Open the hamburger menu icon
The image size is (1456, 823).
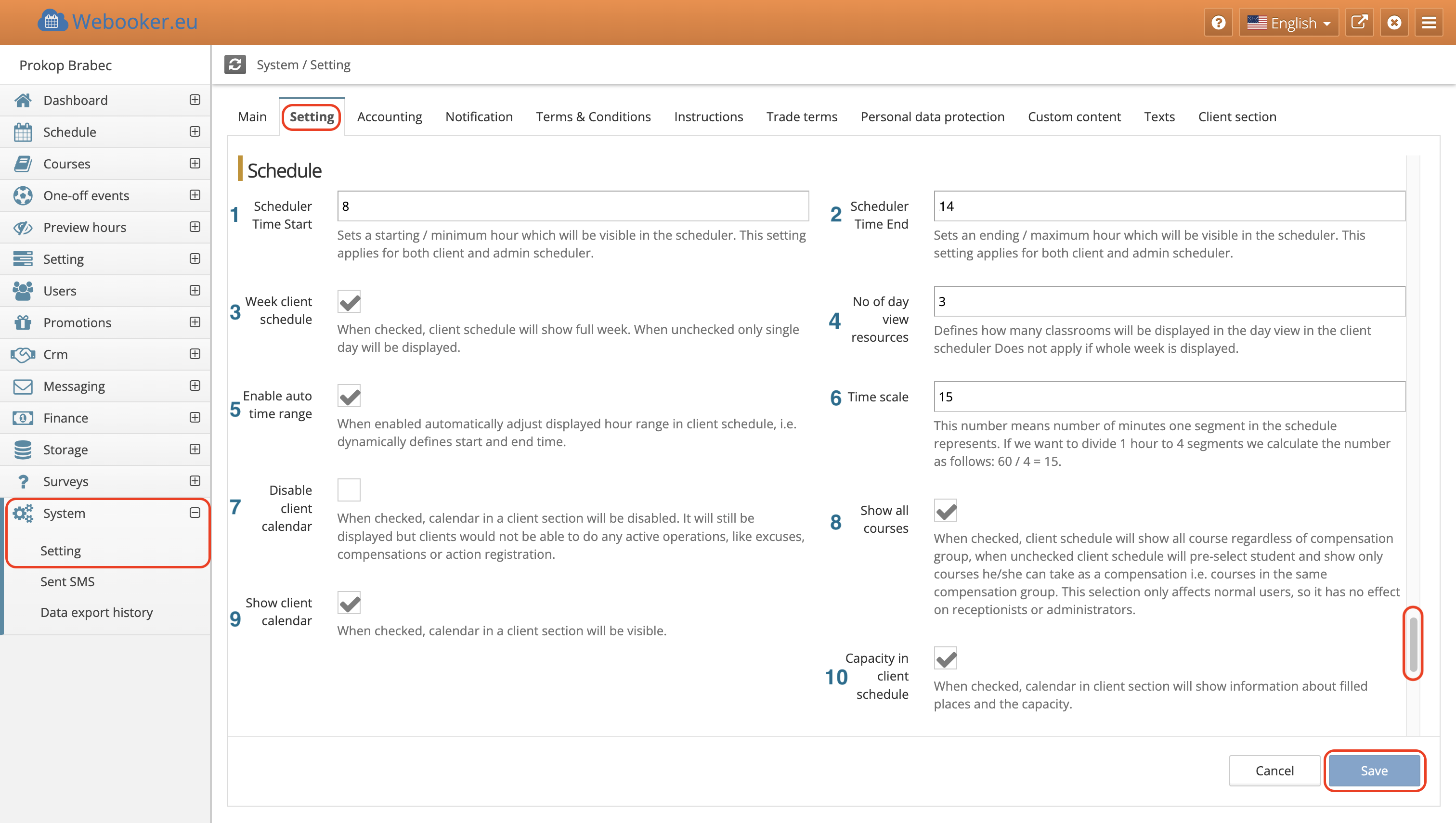coord(1429,23)
